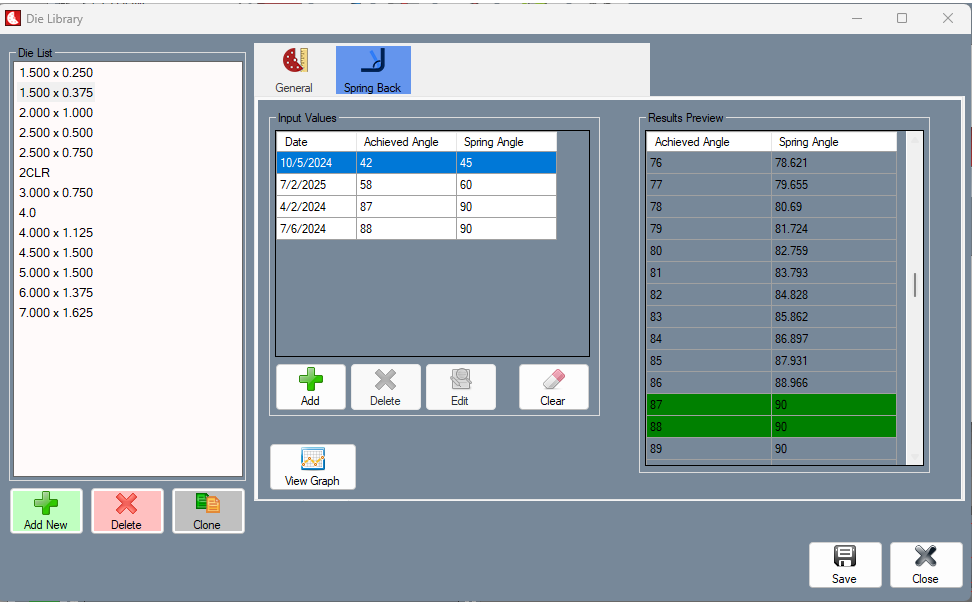
Task: Click Achieved Angle header in Results Preview
Action: (709, 142)
